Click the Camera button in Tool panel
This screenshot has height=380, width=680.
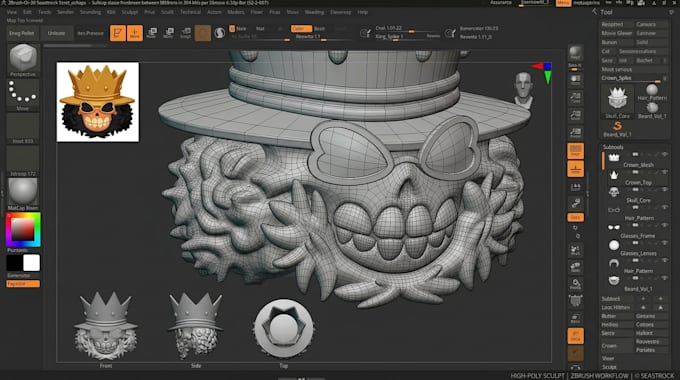point(651,24)
